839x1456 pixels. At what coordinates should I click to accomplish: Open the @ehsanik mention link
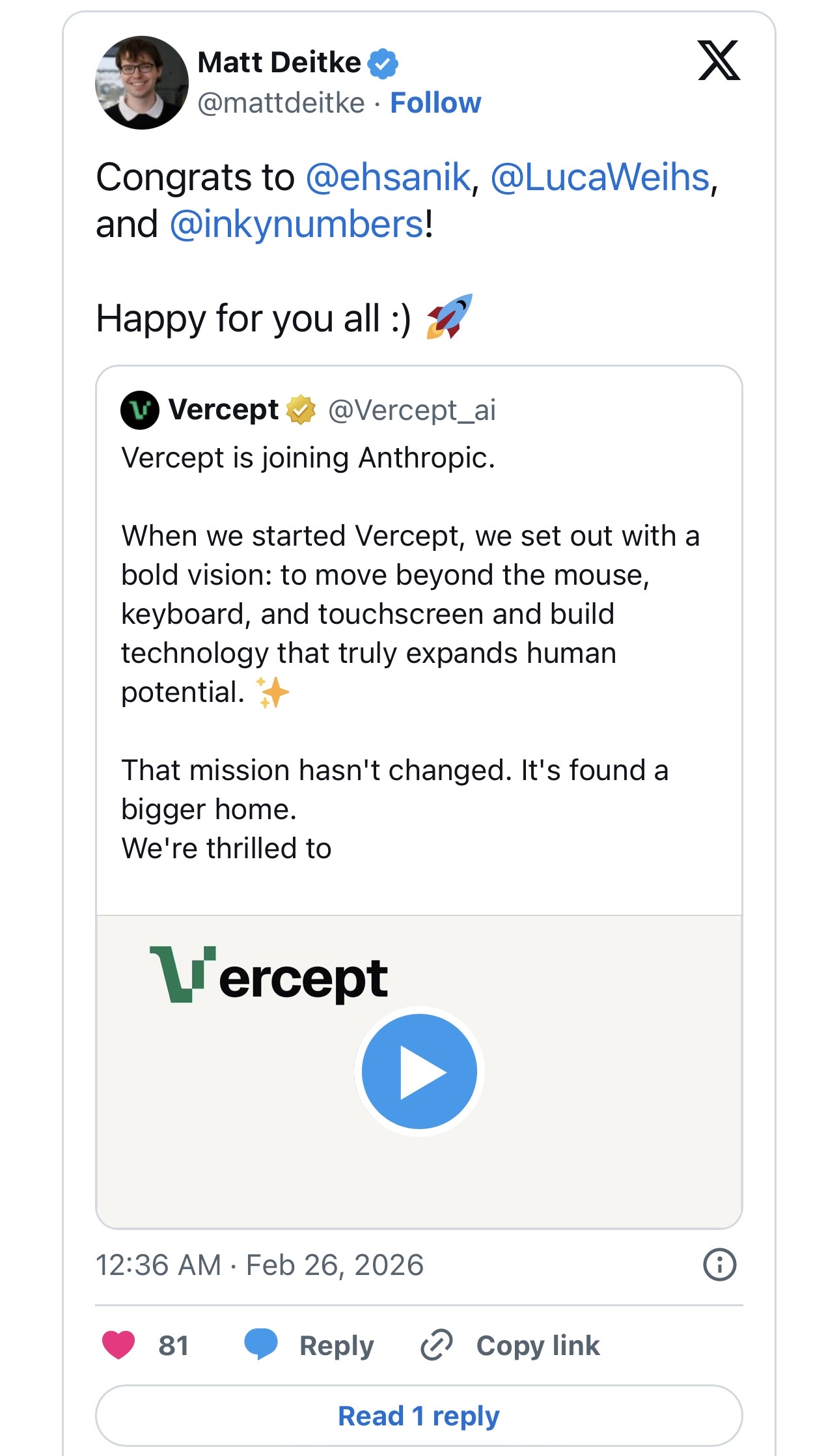[388, 177]
